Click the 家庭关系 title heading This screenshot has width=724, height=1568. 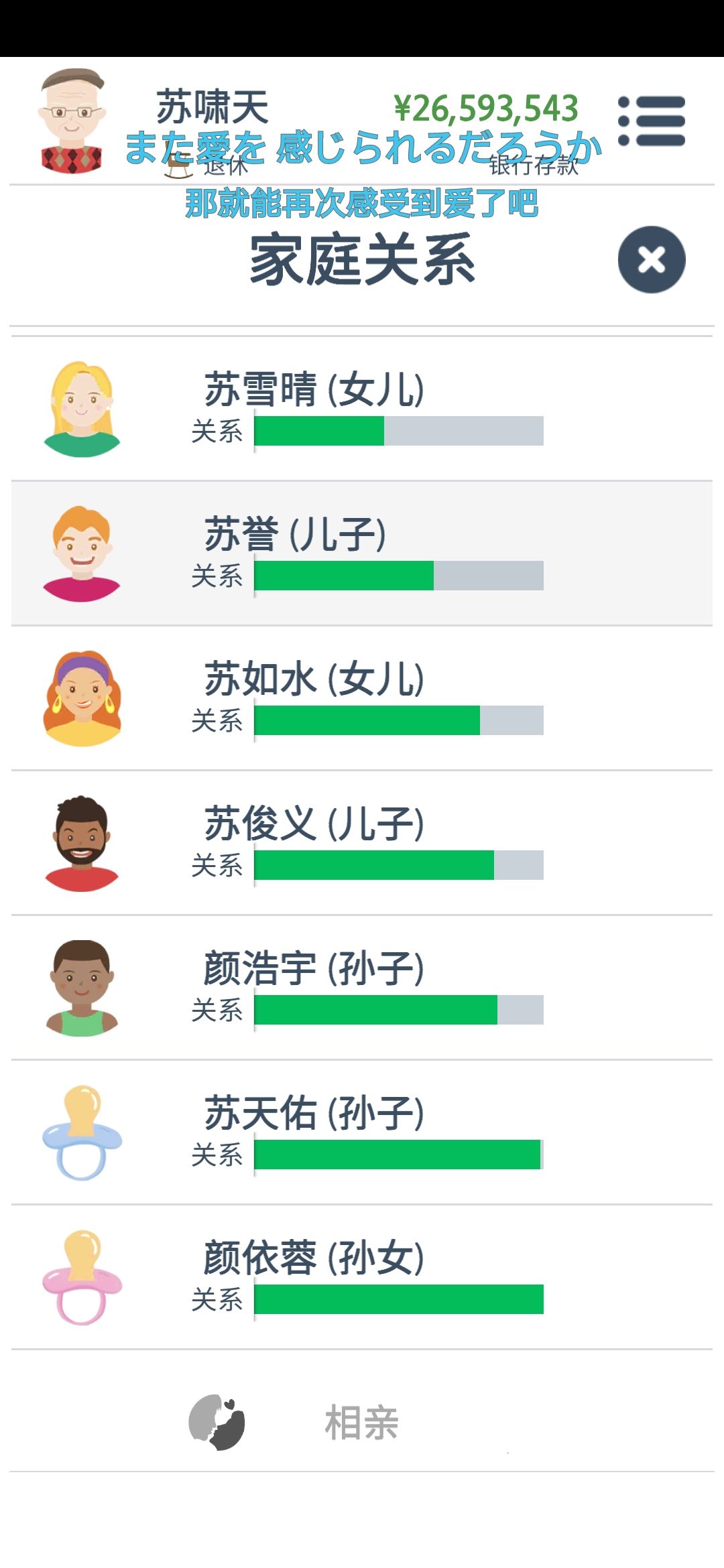pyautogui.click(x=362, y=260)
